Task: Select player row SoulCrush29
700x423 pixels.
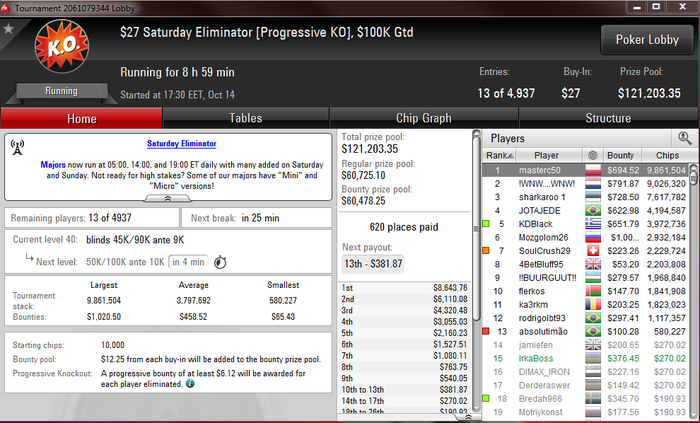Action: (x=586, y=251)
